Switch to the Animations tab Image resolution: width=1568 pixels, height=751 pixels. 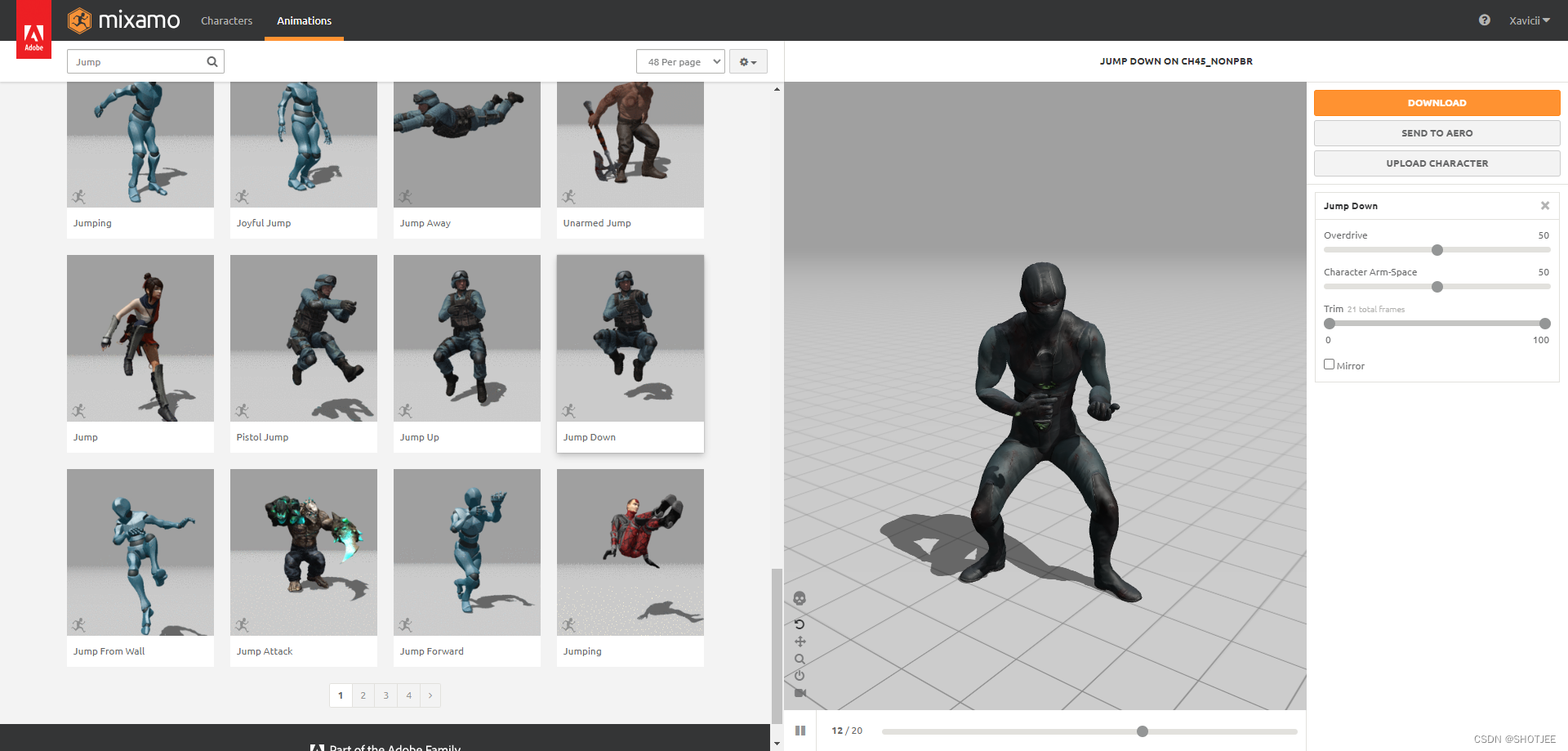pos(304,20)
